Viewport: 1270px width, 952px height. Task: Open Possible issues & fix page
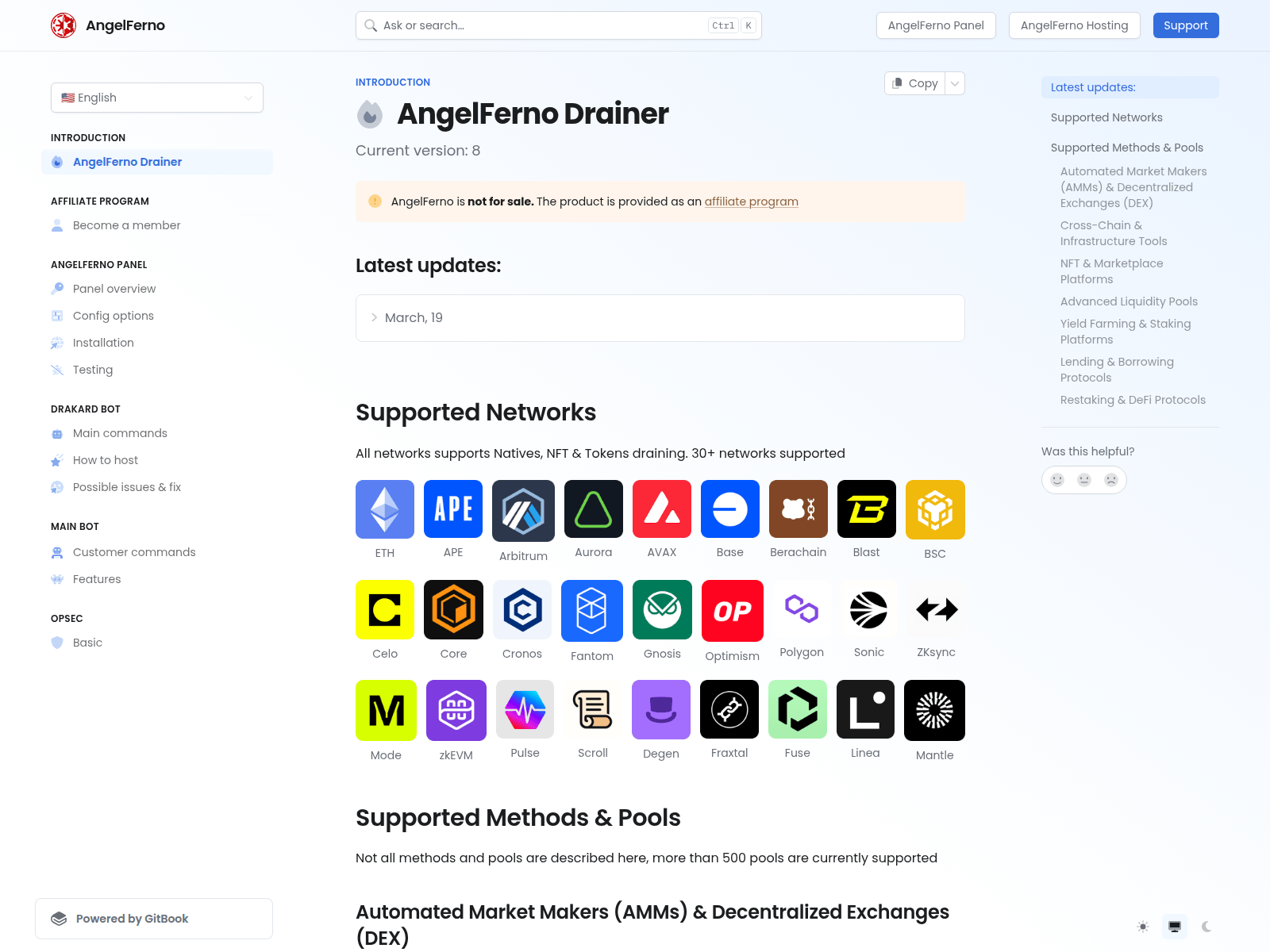(x=157, y=487)
